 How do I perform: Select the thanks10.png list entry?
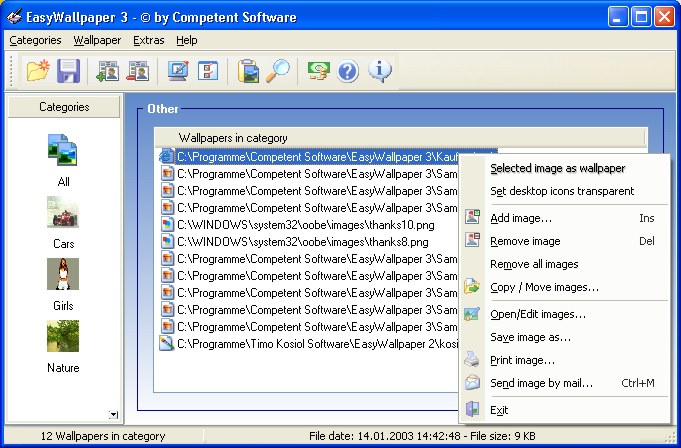[x=306, y=225]
